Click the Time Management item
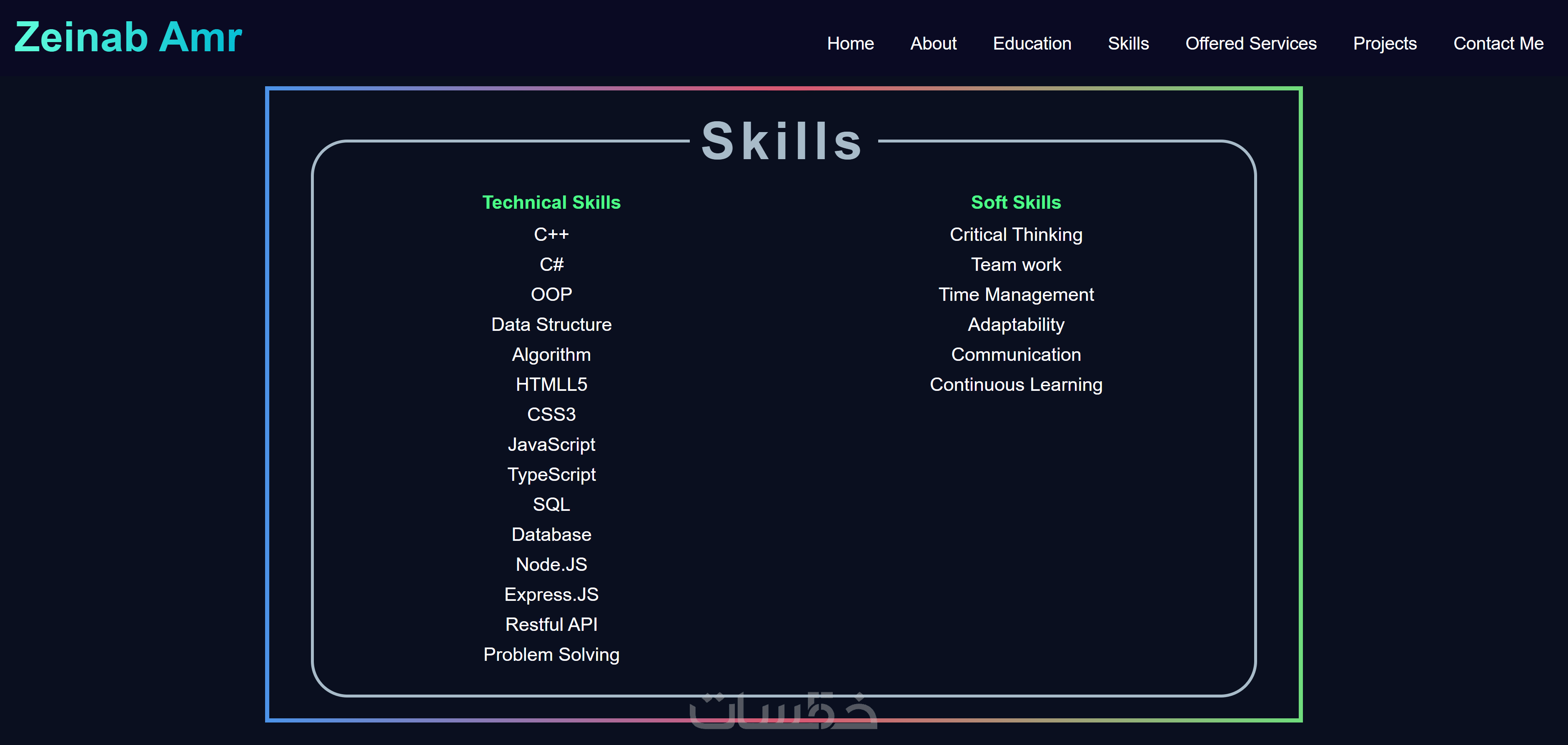The image size is (1568, 745). 1015,295
